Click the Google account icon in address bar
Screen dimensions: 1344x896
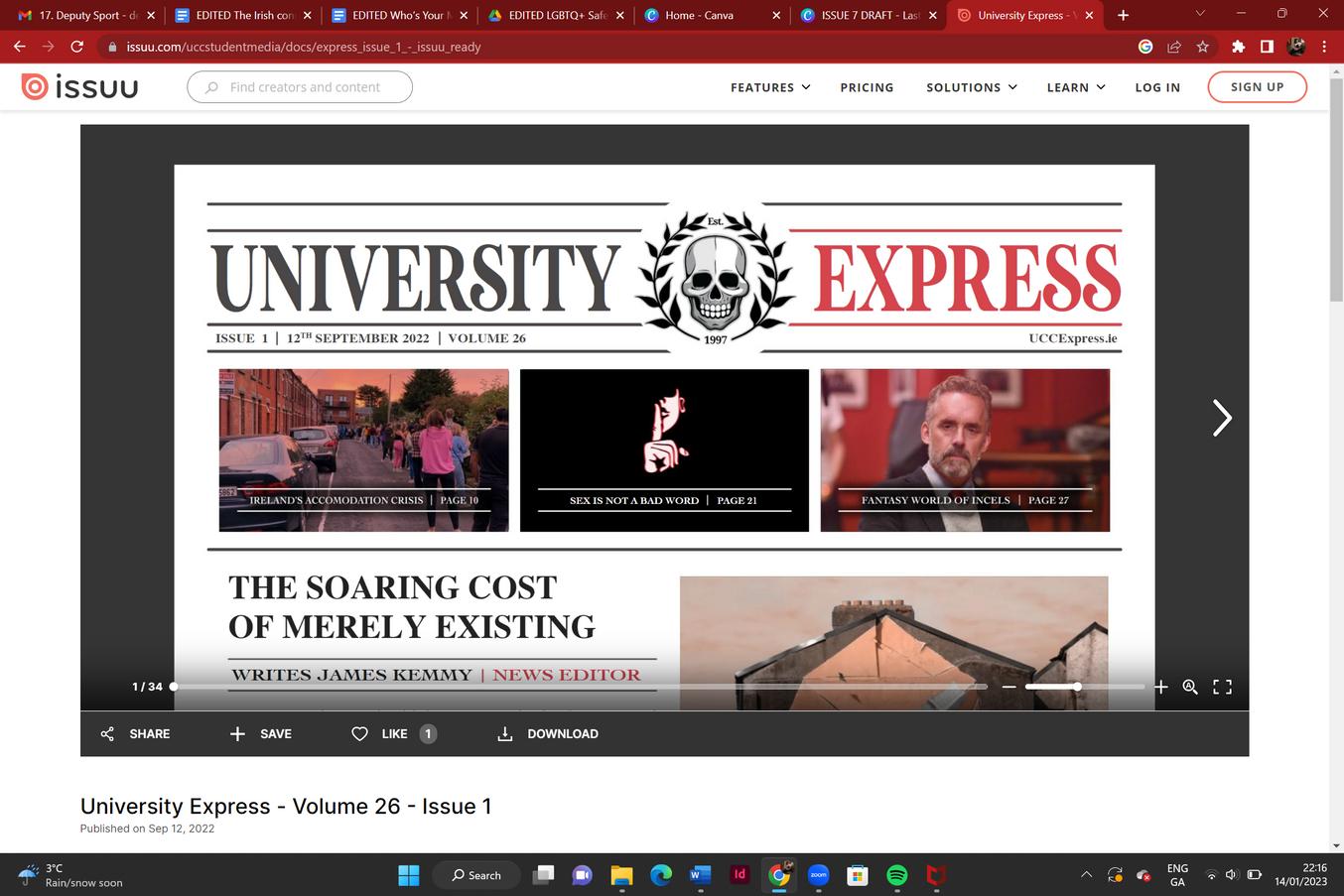coord(1145,47)
